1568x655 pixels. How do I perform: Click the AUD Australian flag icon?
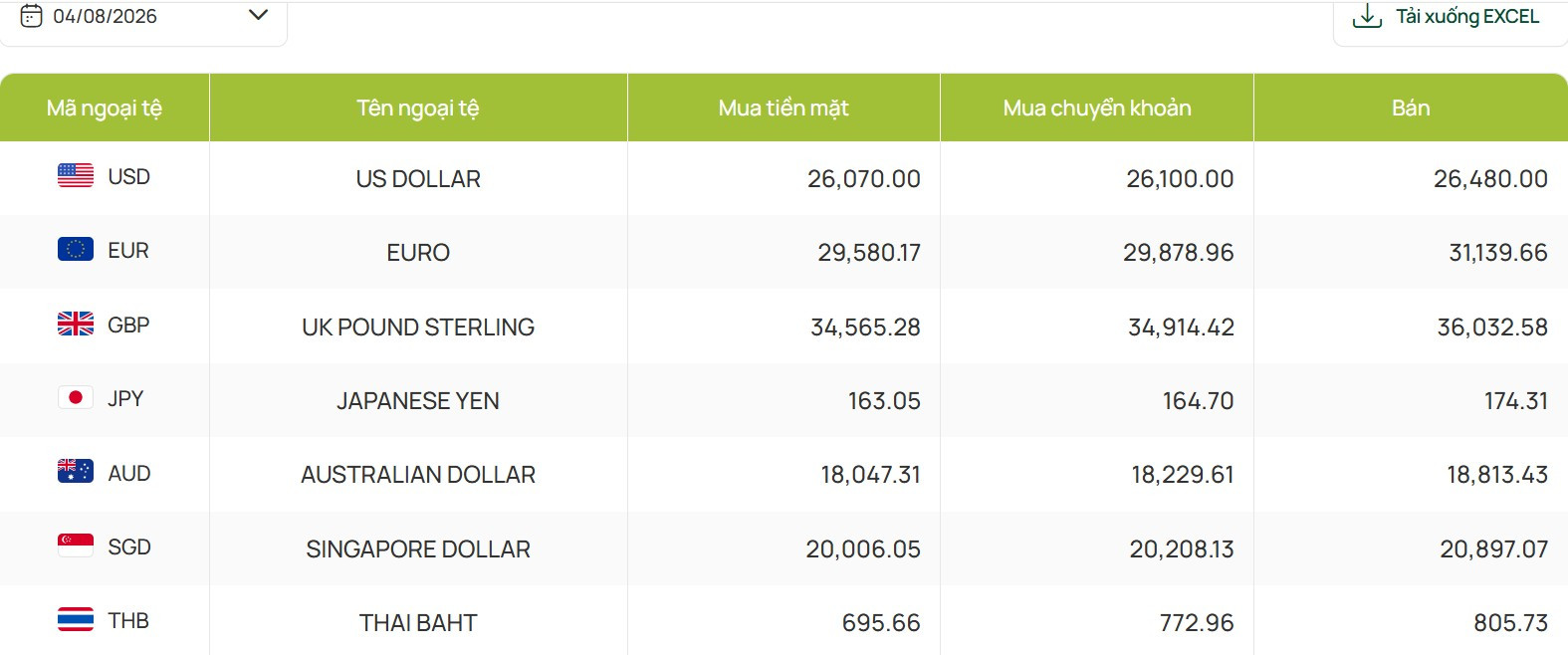(76, 471)
